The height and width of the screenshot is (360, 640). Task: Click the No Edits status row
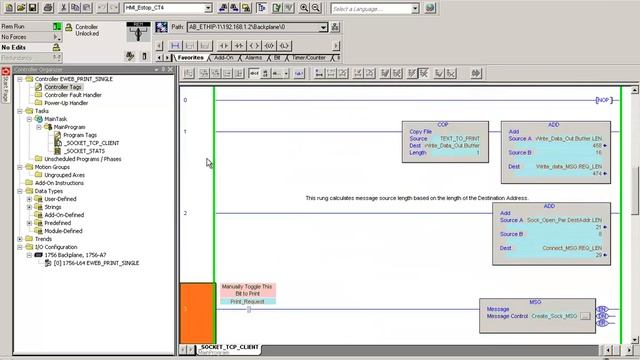[x=31, y=48]
